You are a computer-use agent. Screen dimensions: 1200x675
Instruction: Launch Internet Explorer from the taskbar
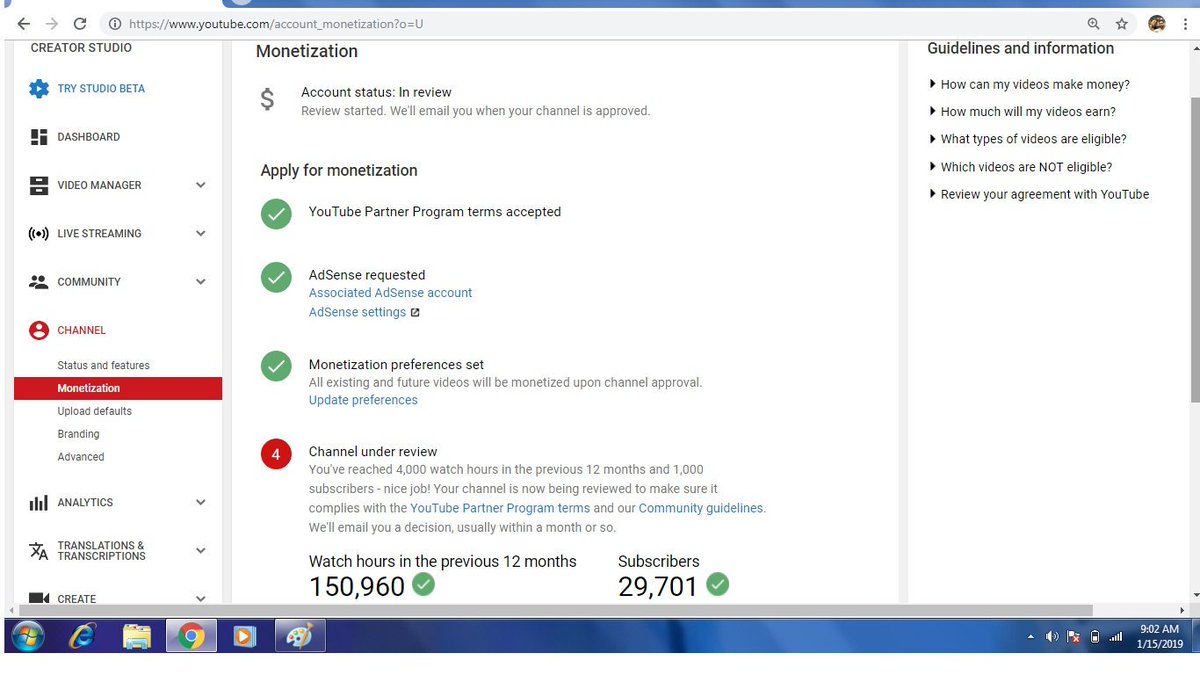click(83, 636)
